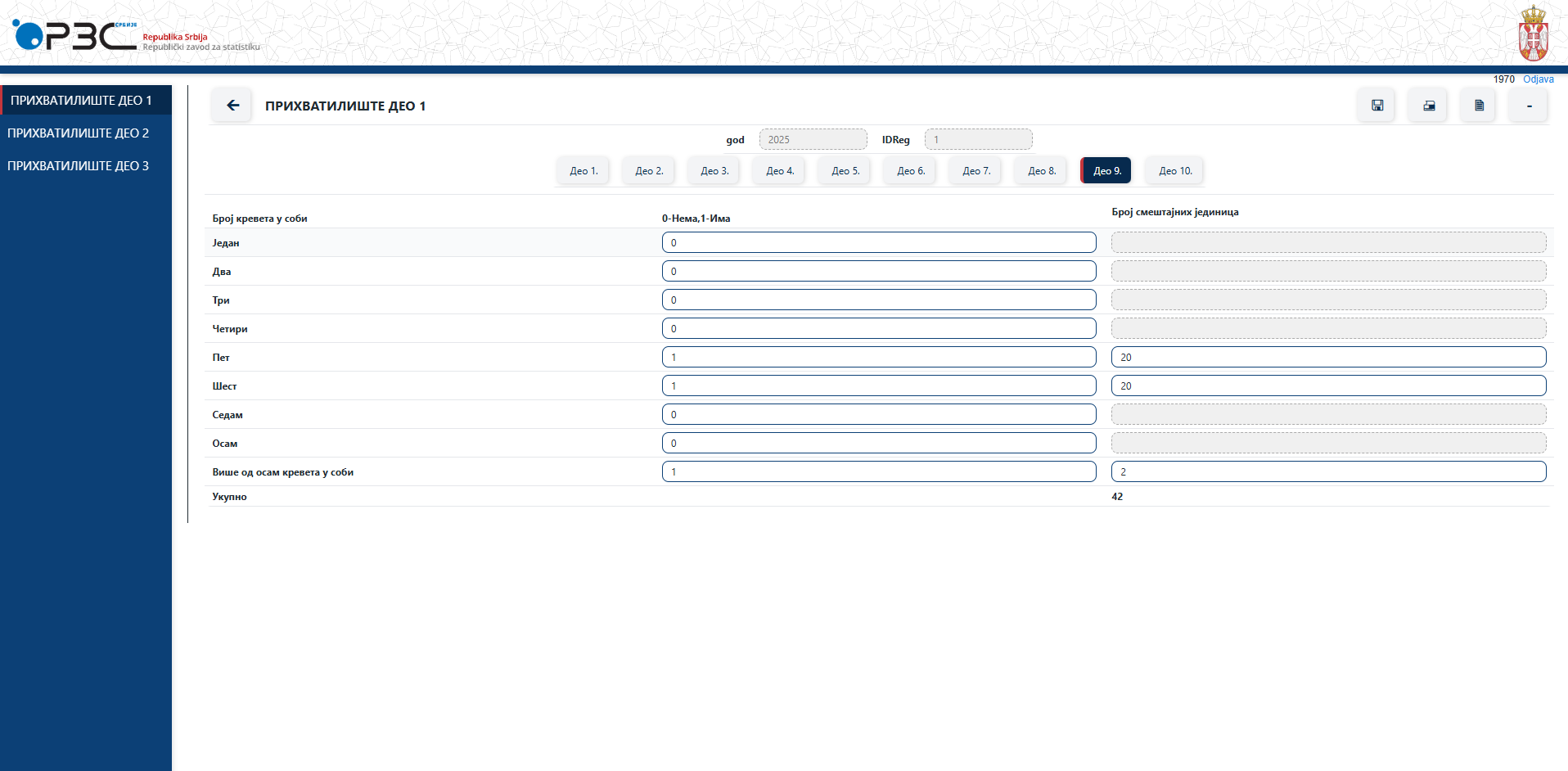Viewport: 1568px width, 771px height.
Task: Open the print icon in the toolbar
Action: click(x=1427, y=105)
